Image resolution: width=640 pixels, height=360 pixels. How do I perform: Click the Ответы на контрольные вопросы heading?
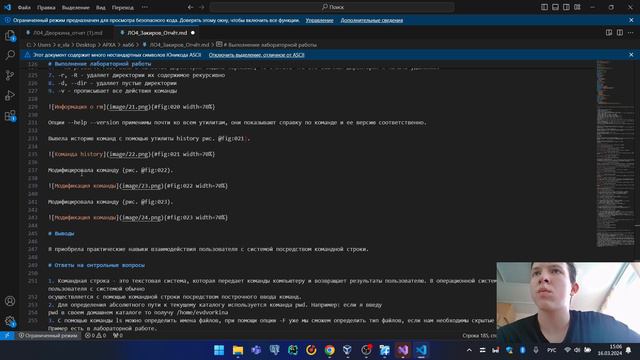(96, 265)
